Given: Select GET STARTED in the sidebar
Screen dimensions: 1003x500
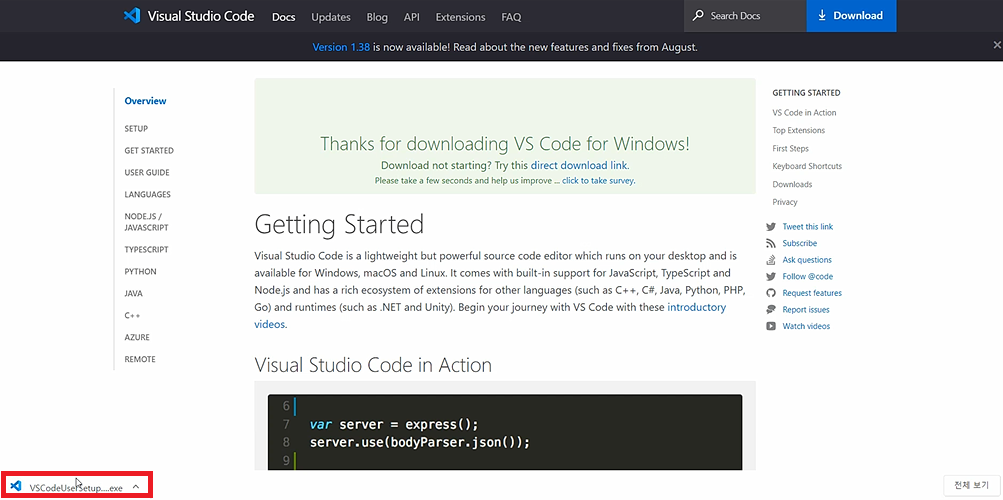Looking at the screenshot, I should (149, 151).
